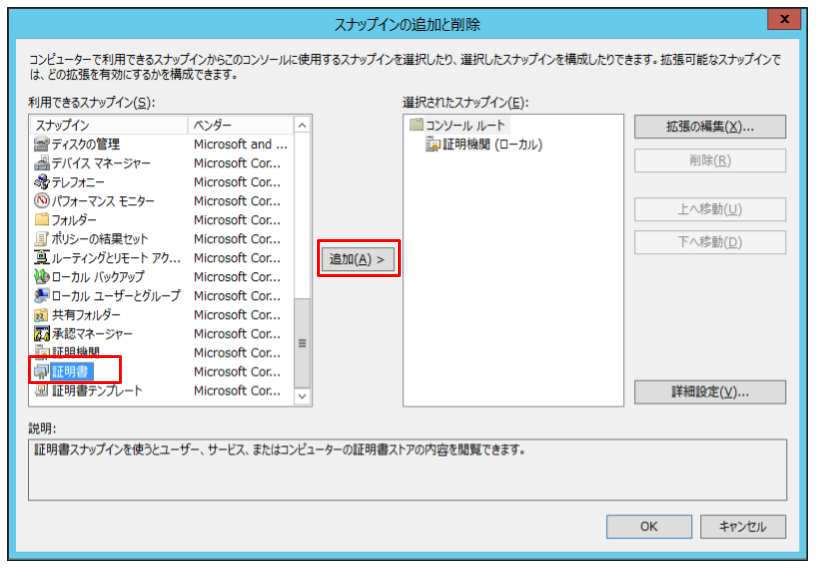Select the コンソール ルート node
This screenshot has width=817, height=569.
pos(457,125)
